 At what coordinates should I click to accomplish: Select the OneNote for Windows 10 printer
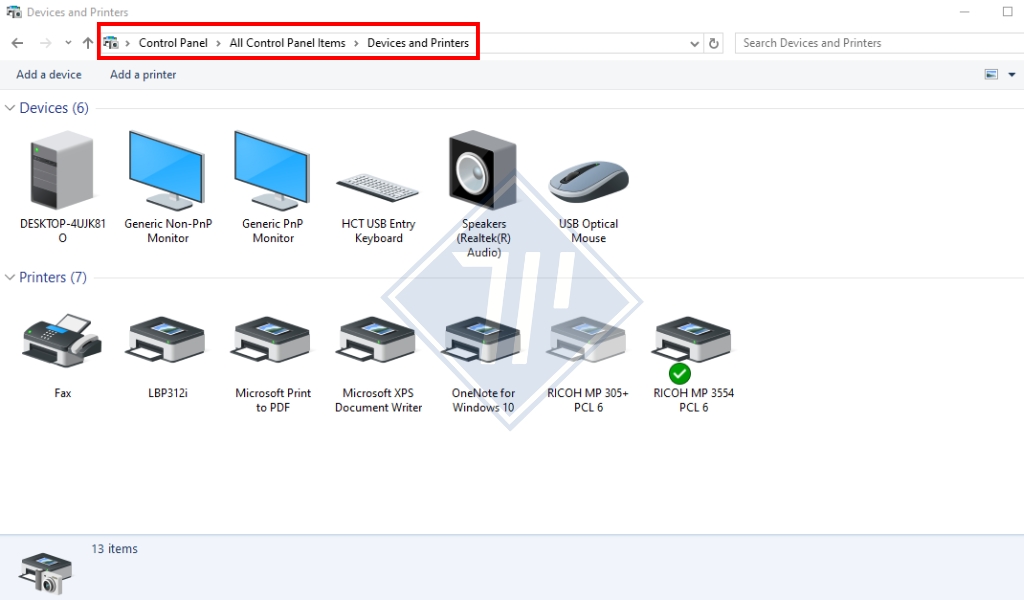coord(483,342)
